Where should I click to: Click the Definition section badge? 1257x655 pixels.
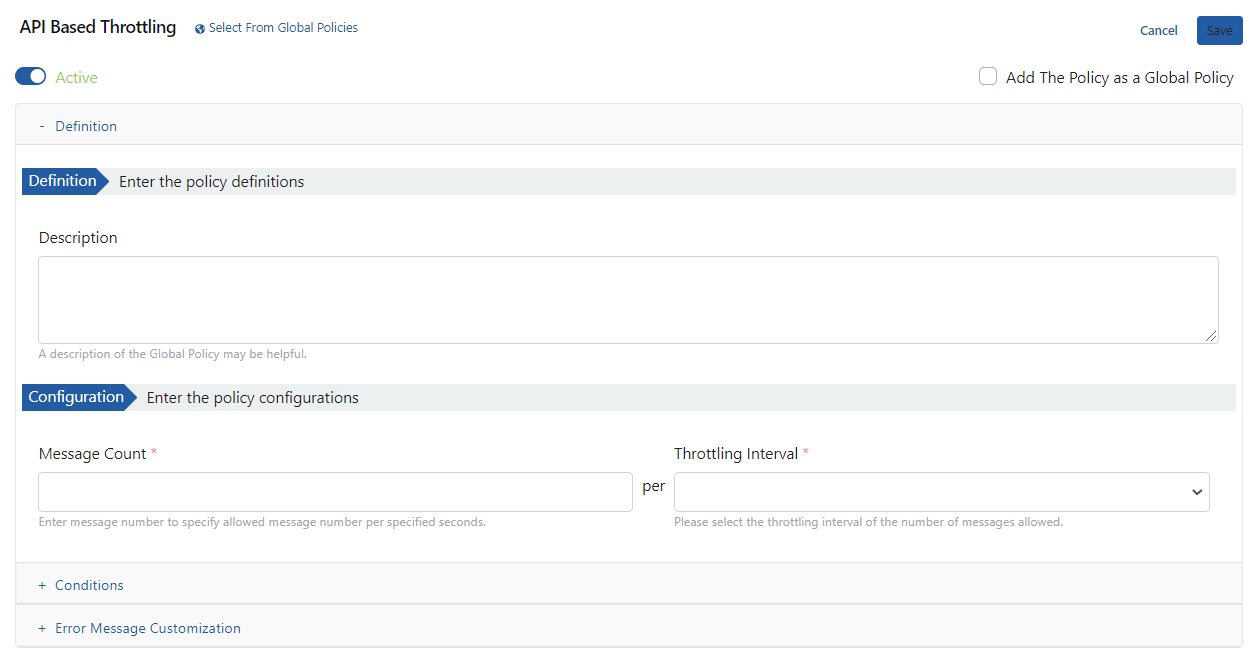63,181
